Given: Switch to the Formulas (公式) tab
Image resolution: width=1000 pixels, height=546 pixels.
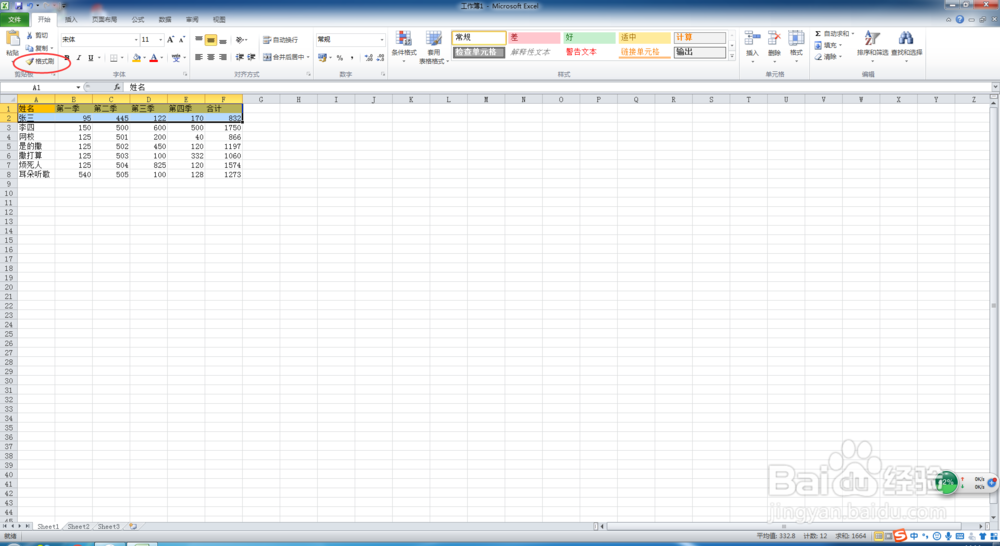Looking at the screenshot, I should (138, 20).
